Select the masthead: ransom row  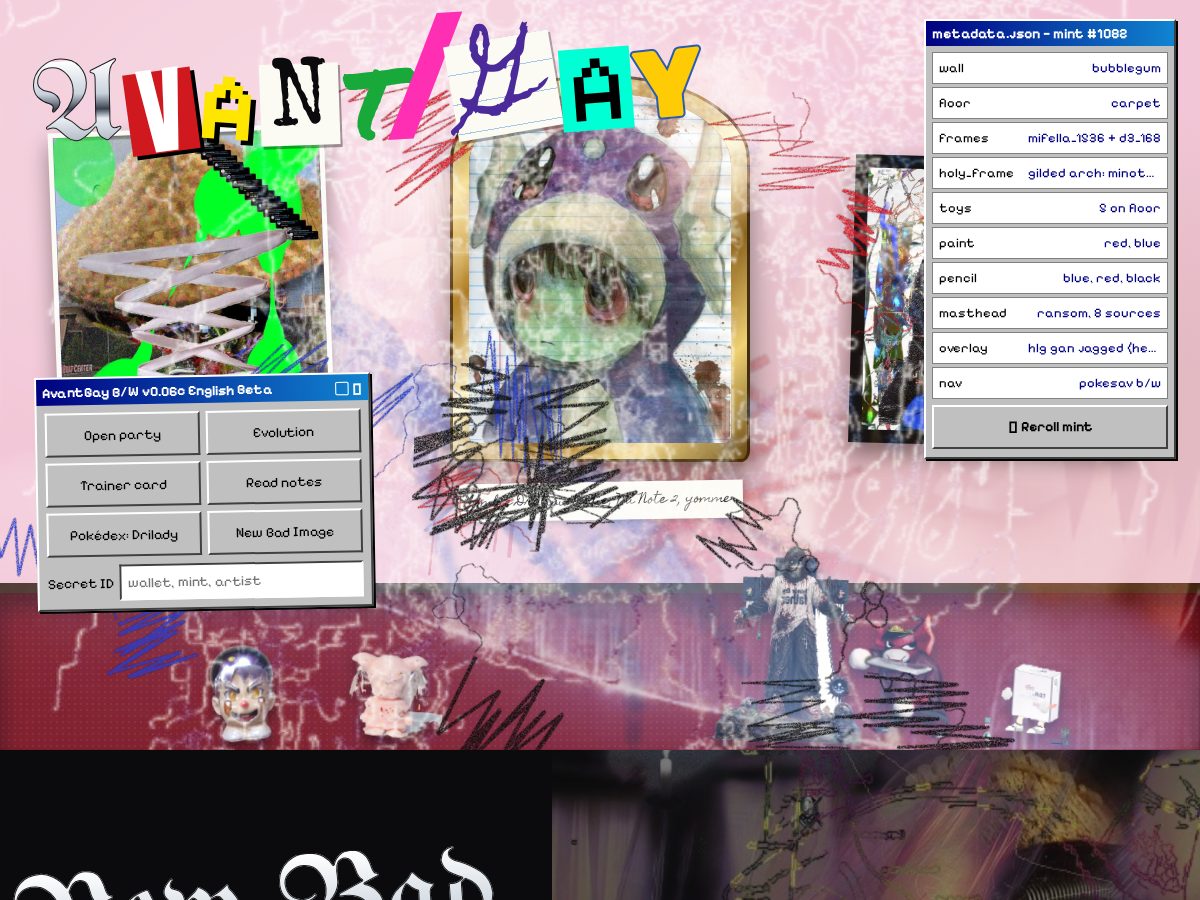[x=1050, y=313]
